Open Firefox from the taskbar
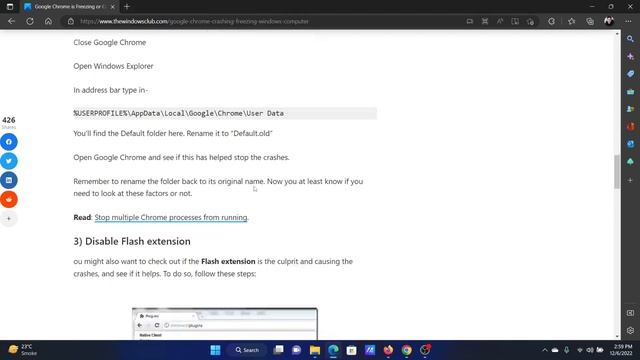 [388, 350]
